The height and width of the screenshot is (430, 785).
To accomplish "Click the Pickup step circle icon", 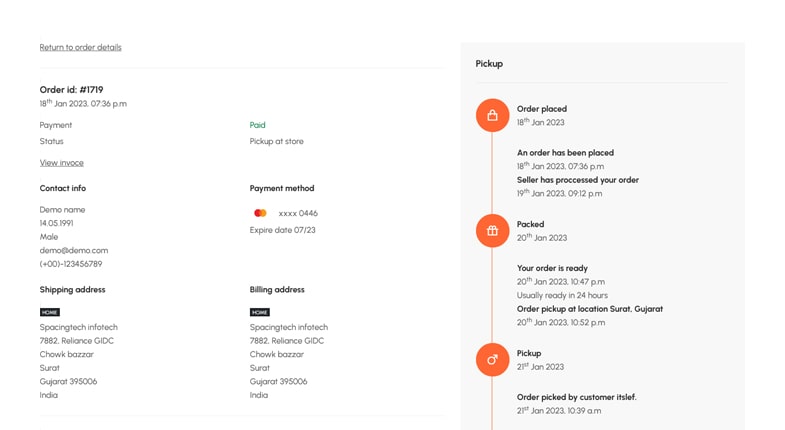I will [x=492, y=360].
